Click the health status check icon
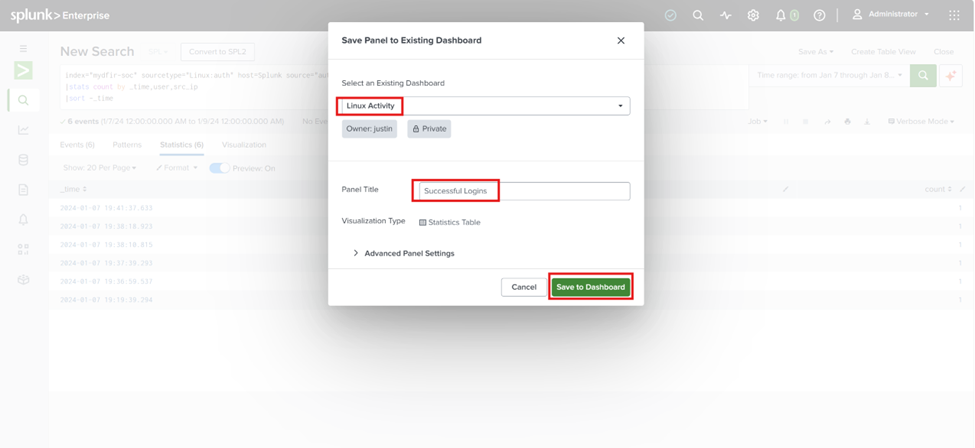This screenshot has width=975, height=448. tap(670, 16)
